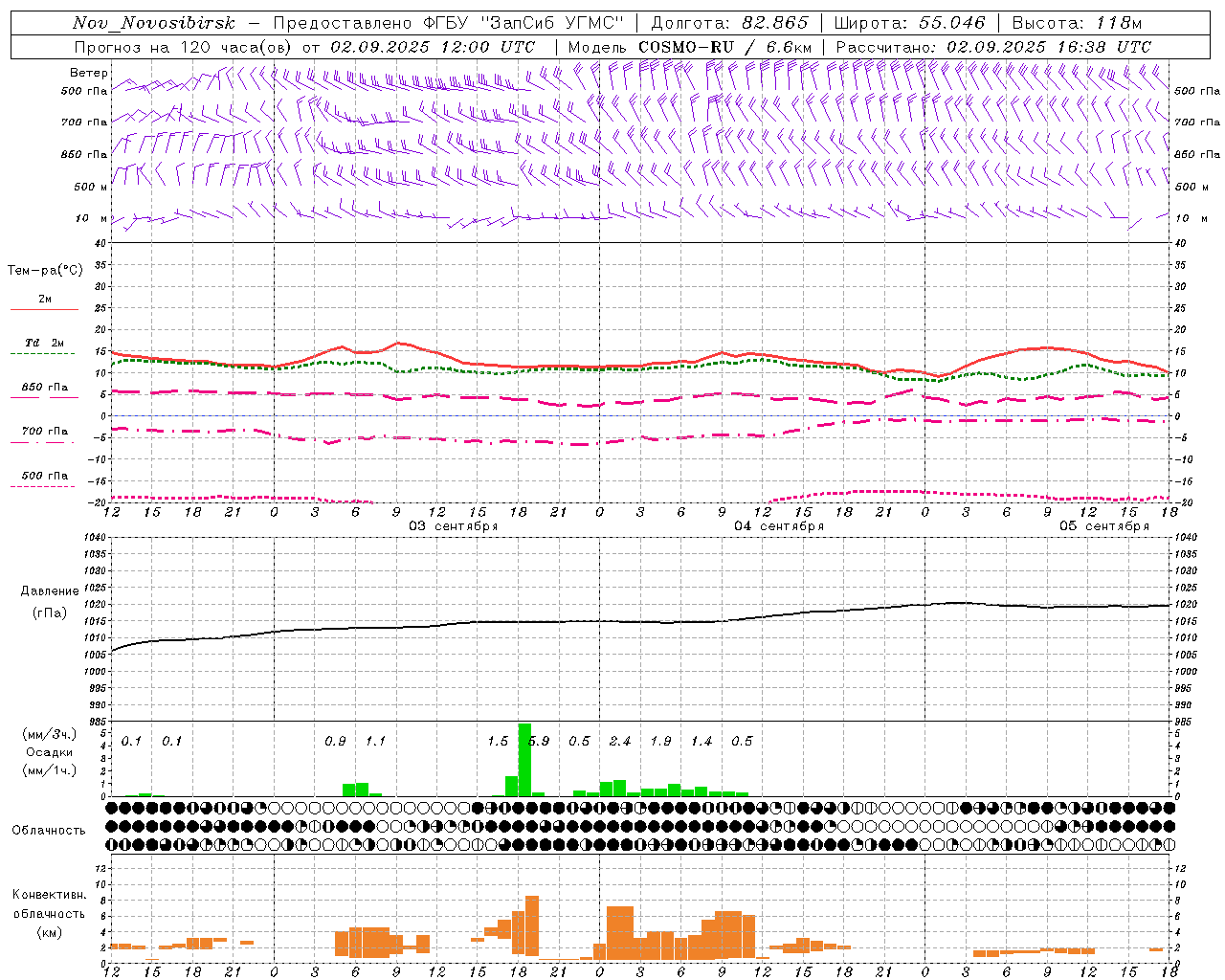Screen dimensions: 1225x980
Task: Click the '5.9' precipitation amount value
Action: click(539, 741)
